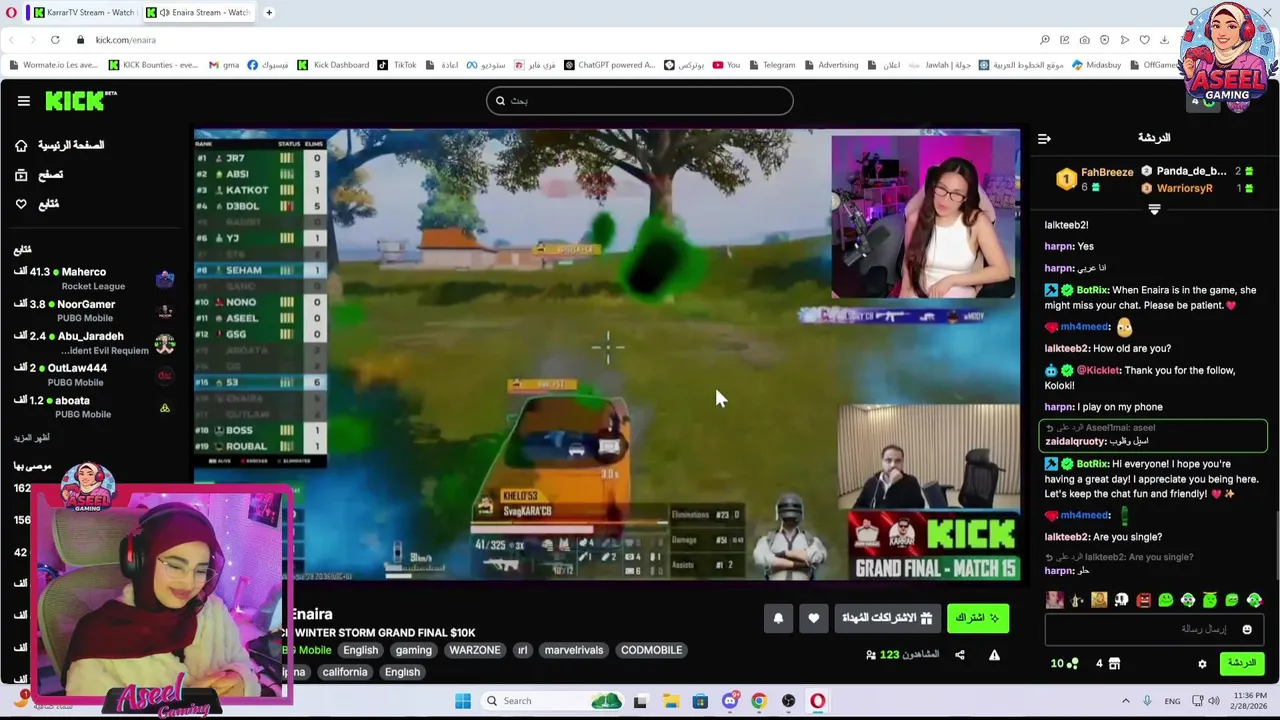Insert the skull emote
The height and width of the screenshot is (720, 1280).
1121,600
